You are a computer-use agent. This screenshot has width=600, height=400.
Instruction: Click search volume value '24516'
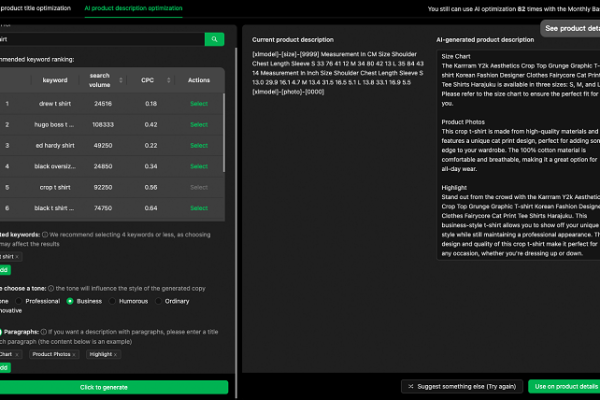(103, 104)
